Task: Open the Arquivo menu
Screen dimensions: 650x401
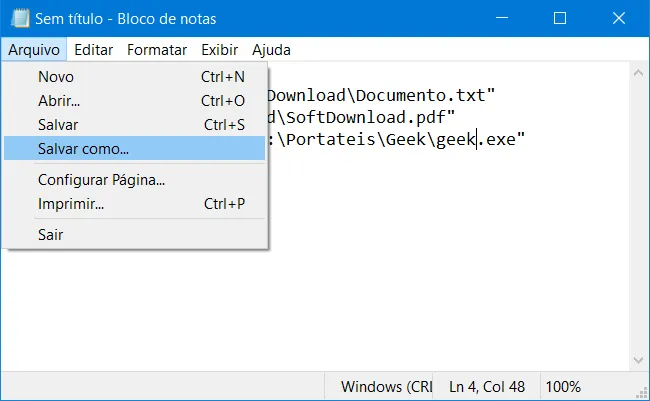Action: [x=34, y=50]
